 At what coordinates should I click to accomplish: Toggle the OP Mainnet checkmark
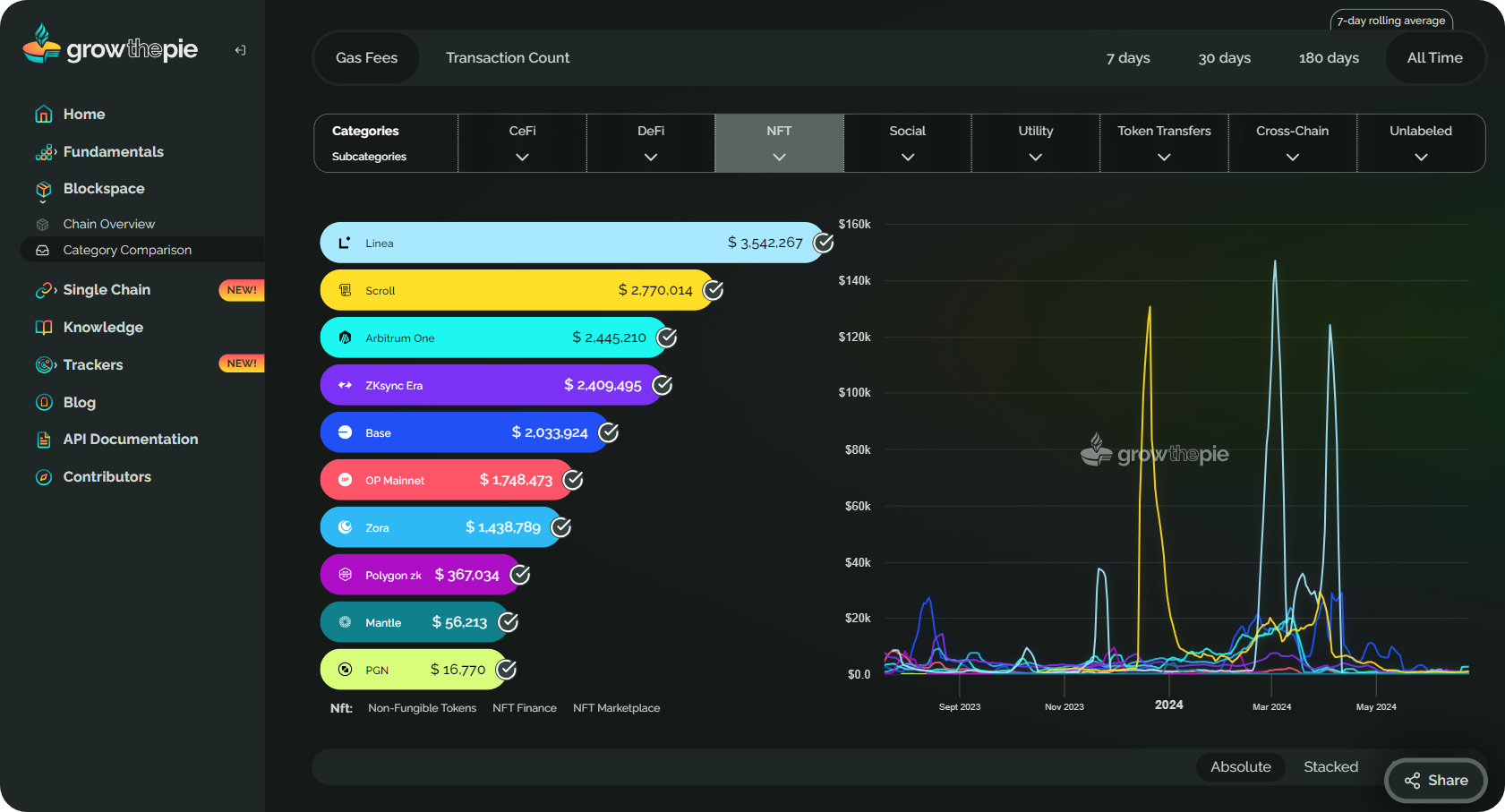pos(573,480)
